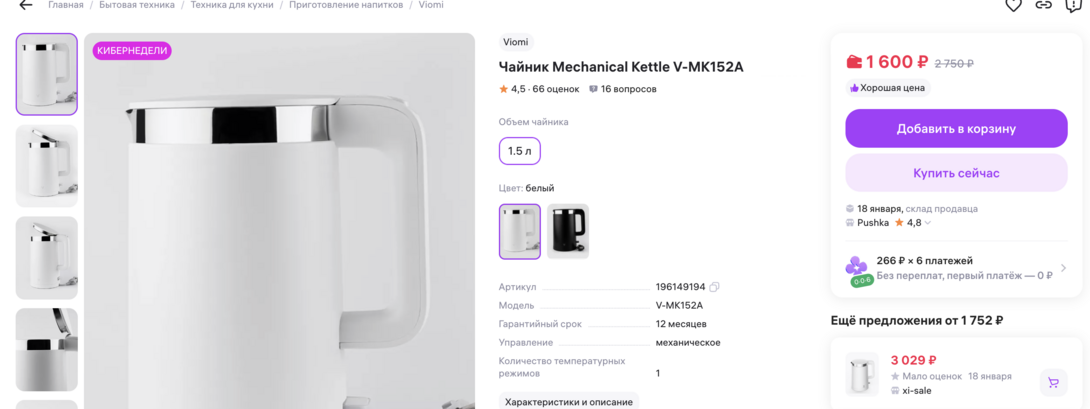Screen dimensions: 1090x409
Task: Select the 1.5 л volume option
Action: click(x=520, y=151)
